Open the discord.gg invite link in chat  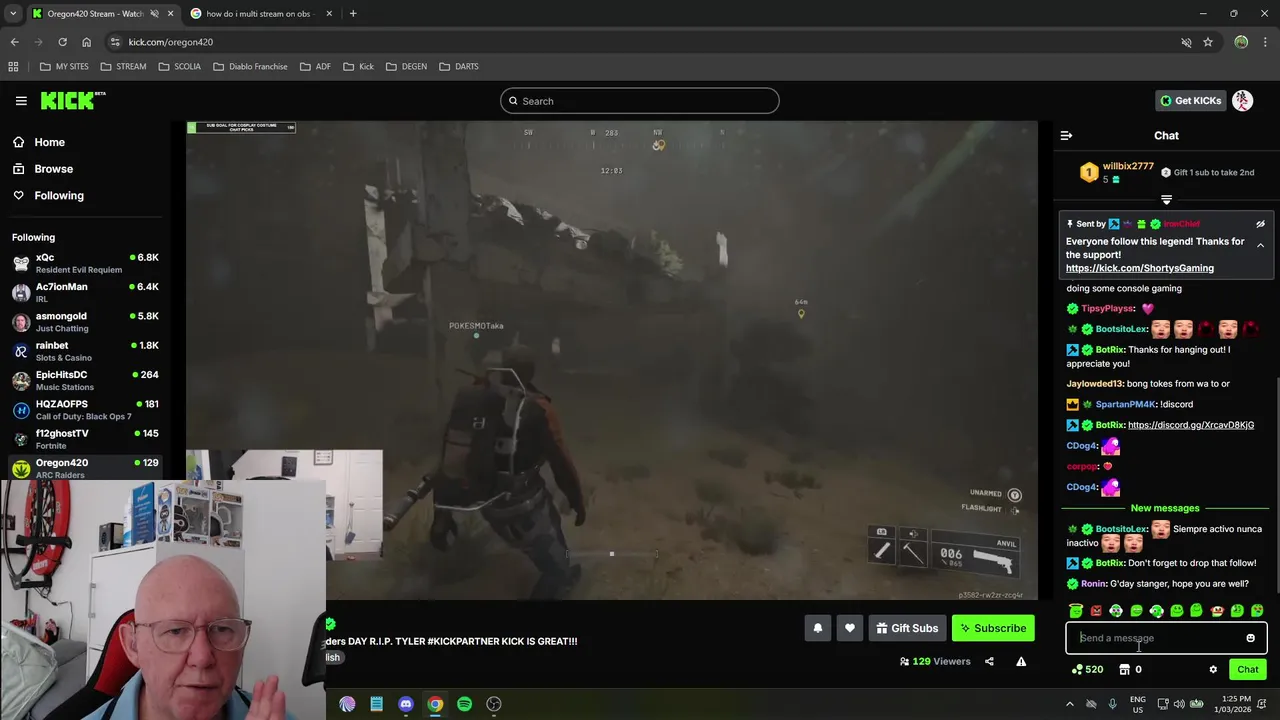[1191, 425]
